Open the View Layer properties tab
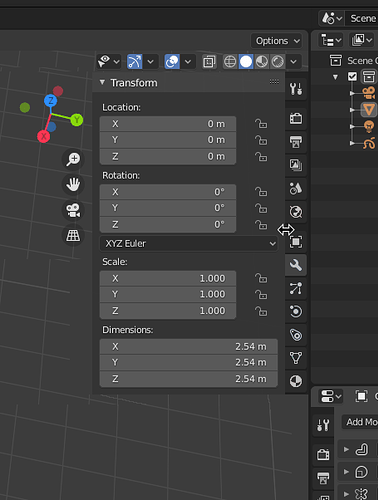Viewport: 378px width, 500px height. [x=296, y=165]
